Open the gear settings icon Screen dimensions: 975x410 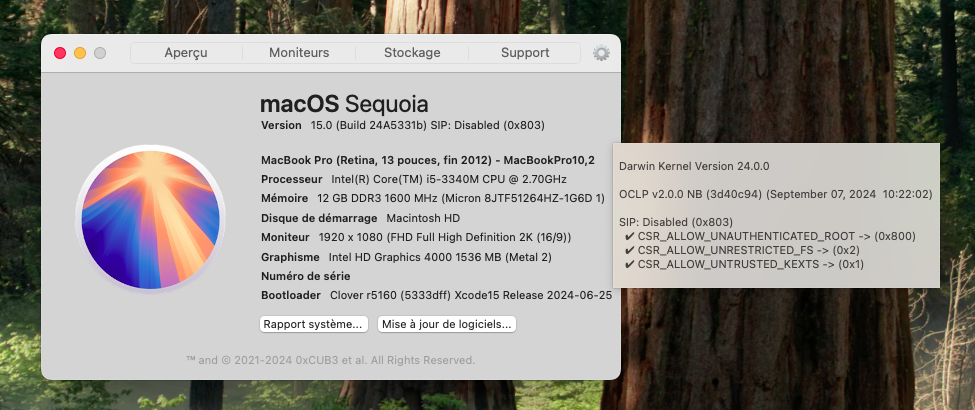tap(601, 53)
